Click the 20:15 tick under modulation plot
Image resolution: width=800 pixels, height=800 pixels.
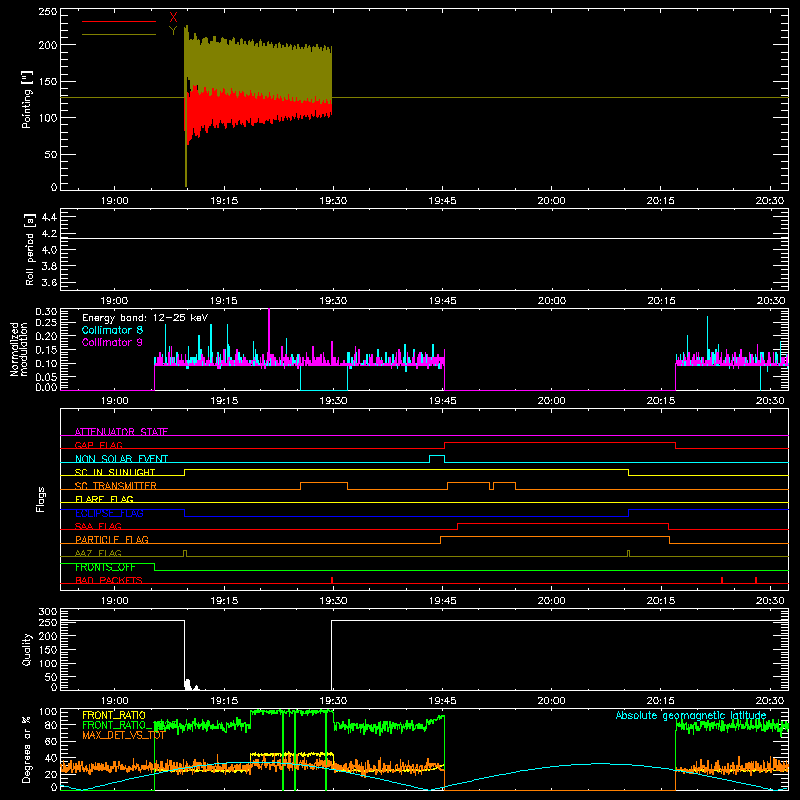pyautogui.click(x=661, y=401)
